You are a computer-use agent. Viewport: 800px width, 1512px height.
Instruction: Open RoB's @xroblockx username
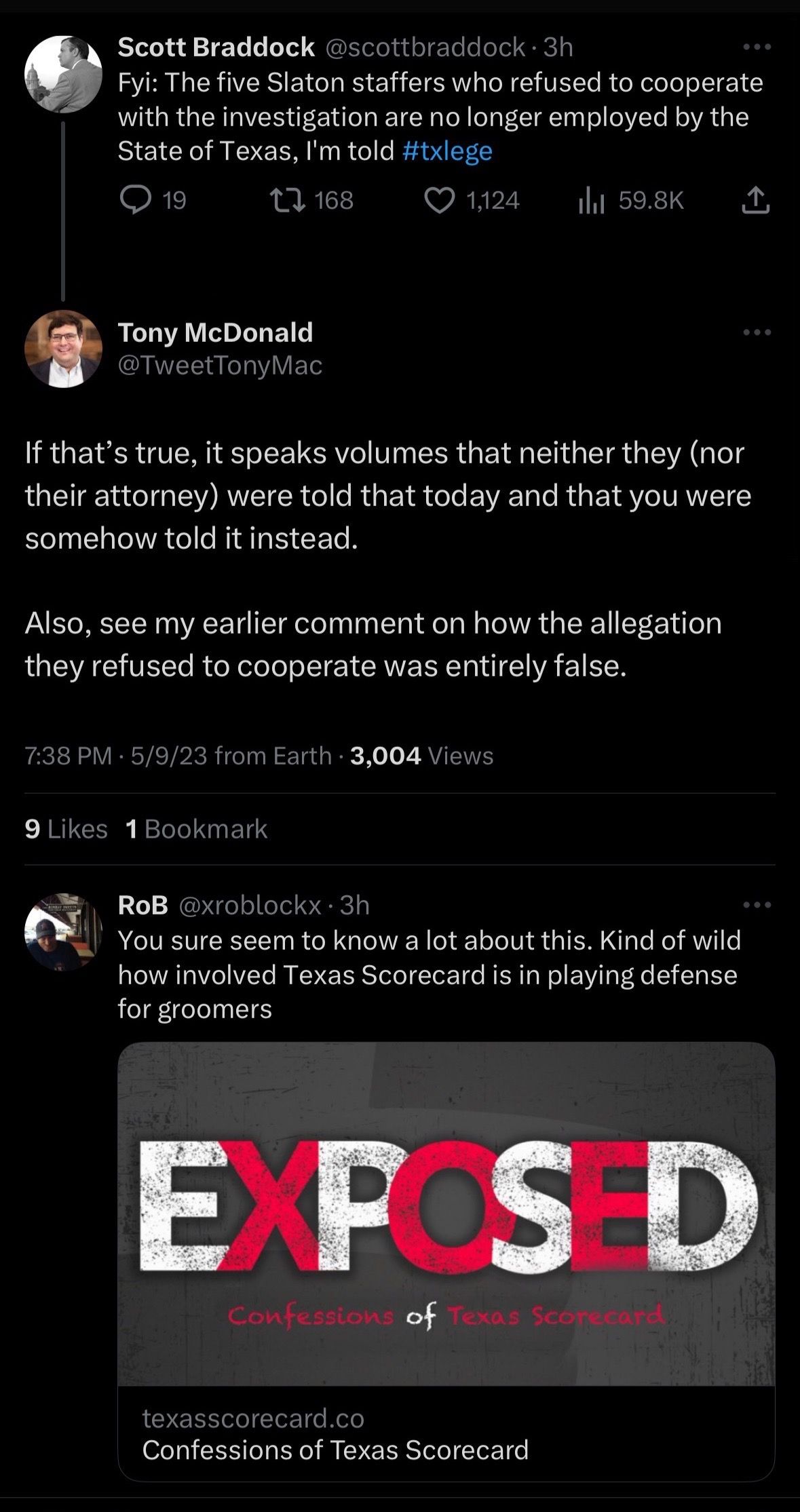coord(250,905)
